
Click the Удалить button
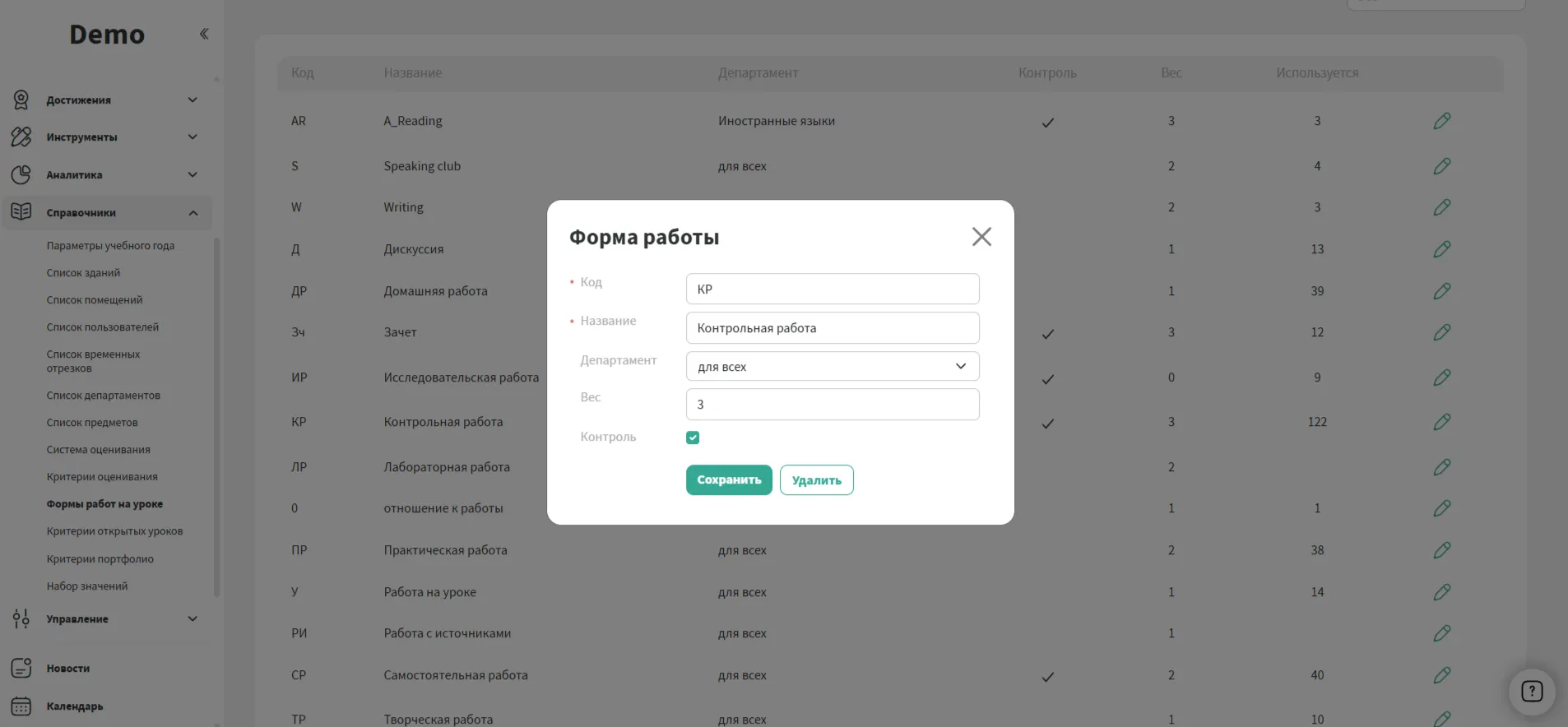(816, 480)
